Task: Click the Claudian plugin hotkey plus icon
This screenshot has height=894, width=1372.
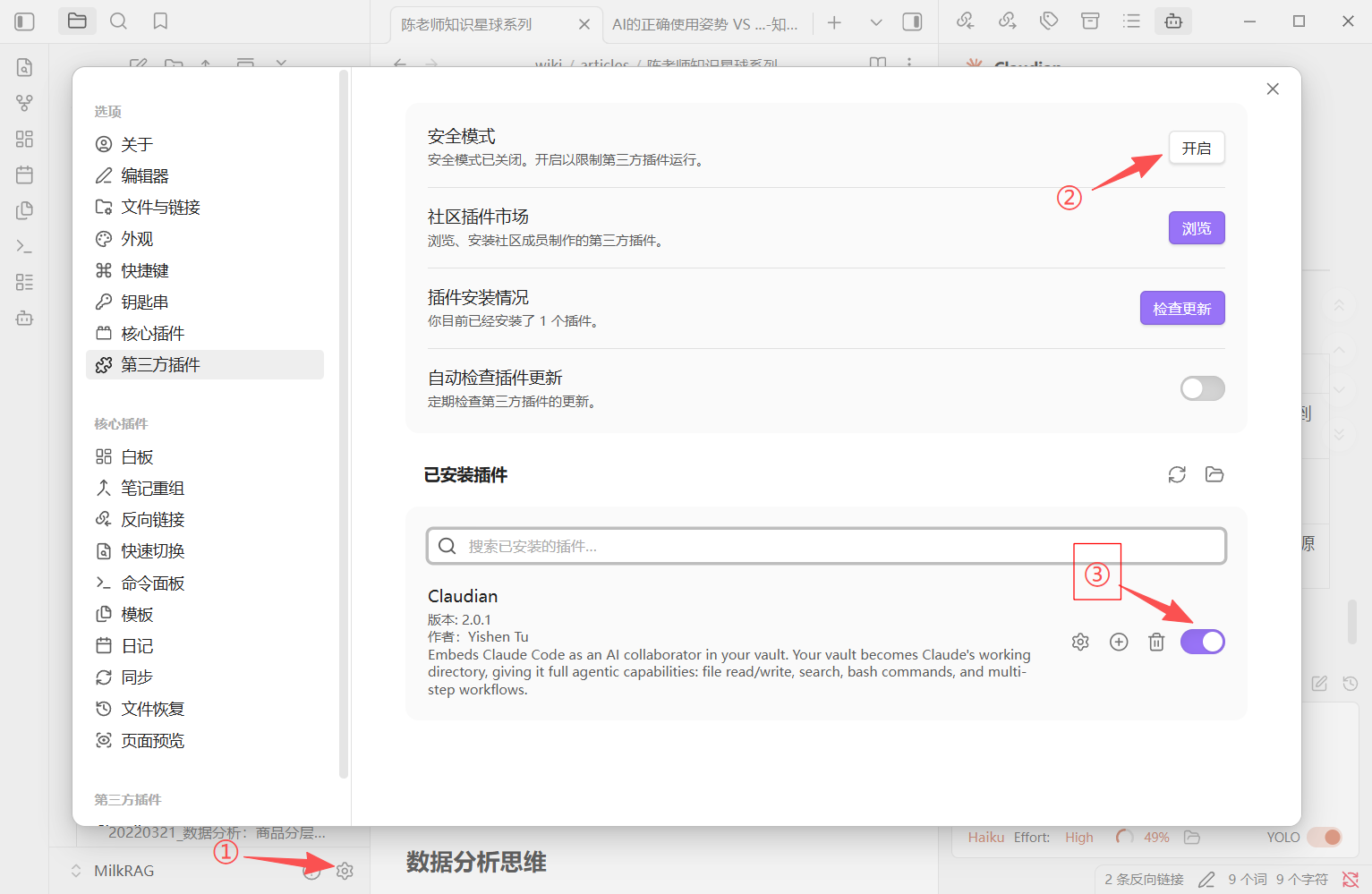Action: tap(1119, 642)
